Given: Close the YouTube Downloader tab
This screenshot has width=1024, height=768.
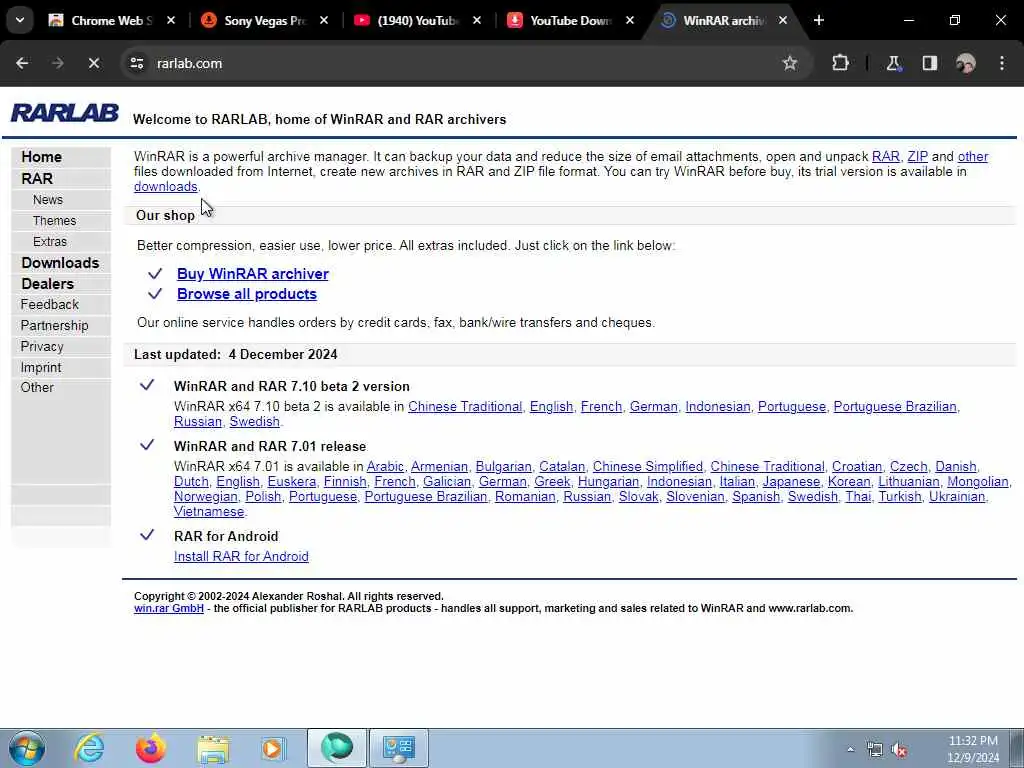Looking at the screenshot, I should click(630, 20).
